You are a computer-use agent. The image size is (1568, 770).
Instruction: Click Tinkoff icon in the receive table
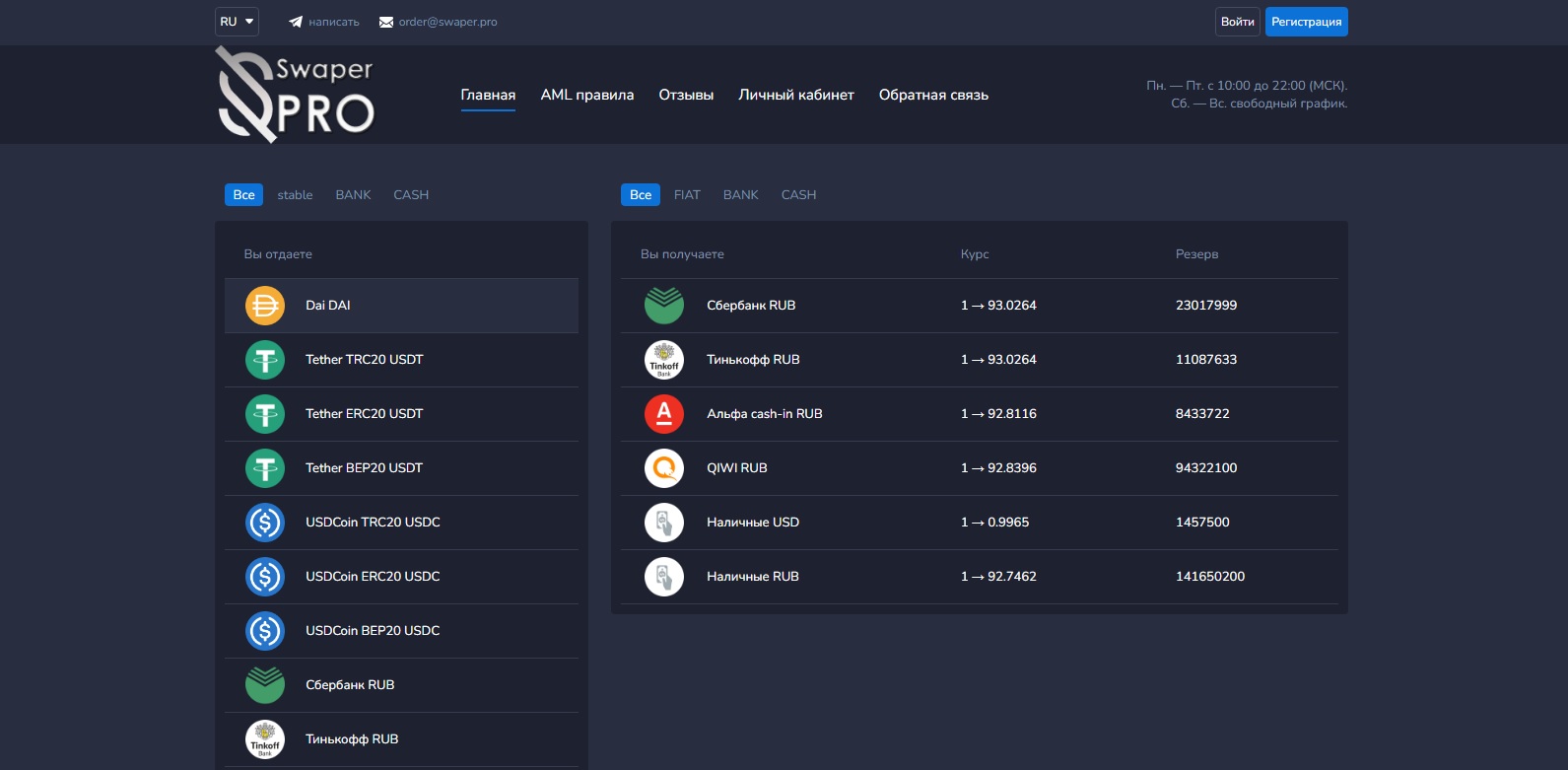pyautogui.click(x=664, y=360)
